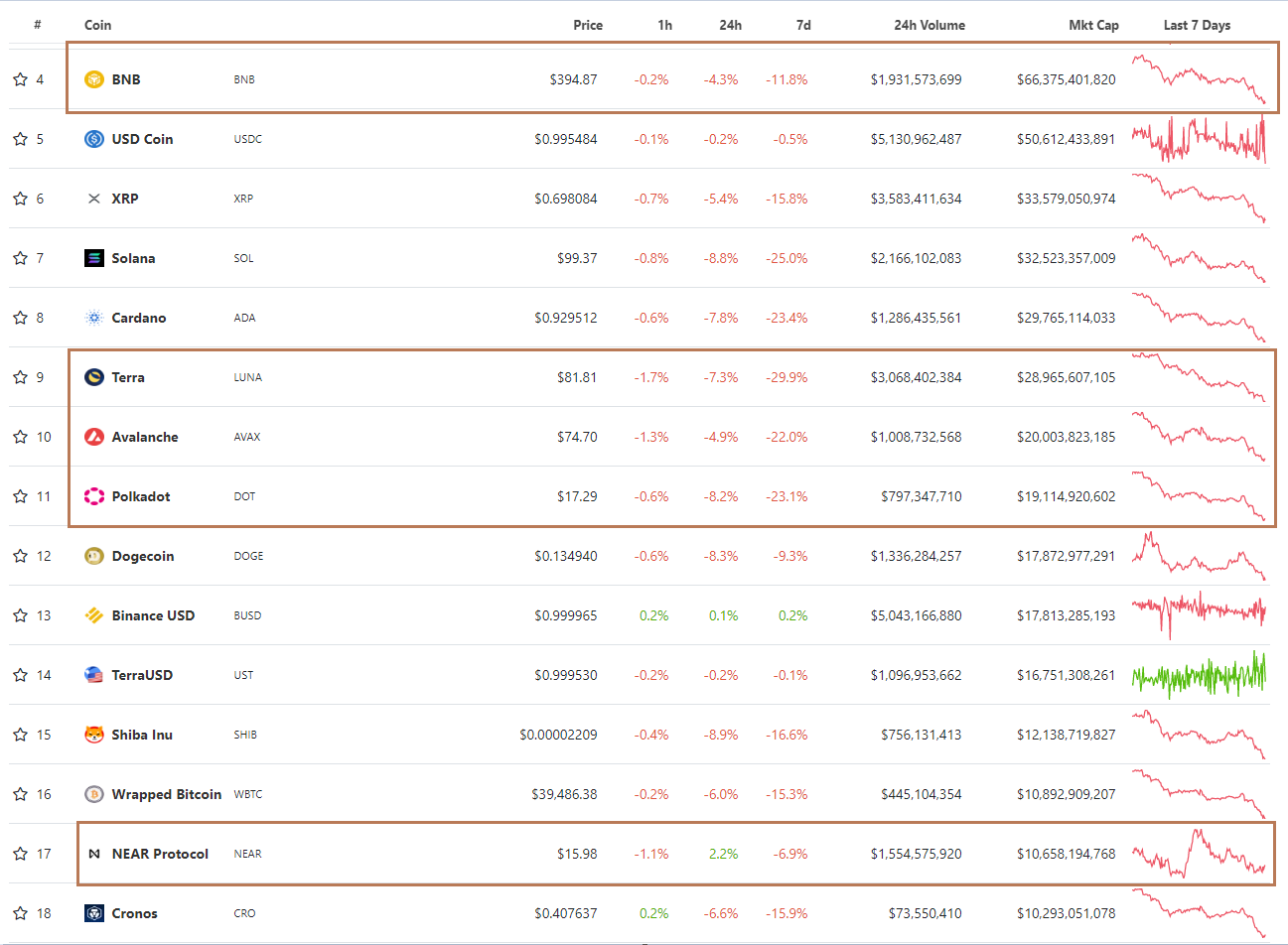Click the Avalanche logo icon
The image size is (1288, 945).
(x=94, y=437)
